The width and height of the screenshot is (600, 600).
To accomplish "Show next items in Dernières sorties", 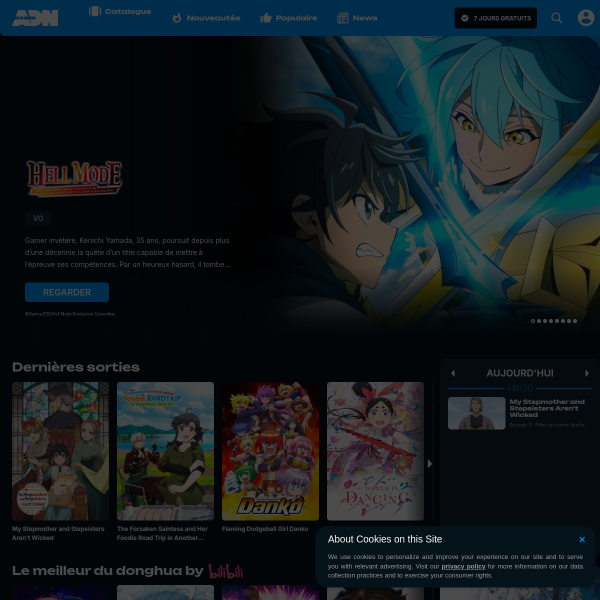I will coord(430,464).
